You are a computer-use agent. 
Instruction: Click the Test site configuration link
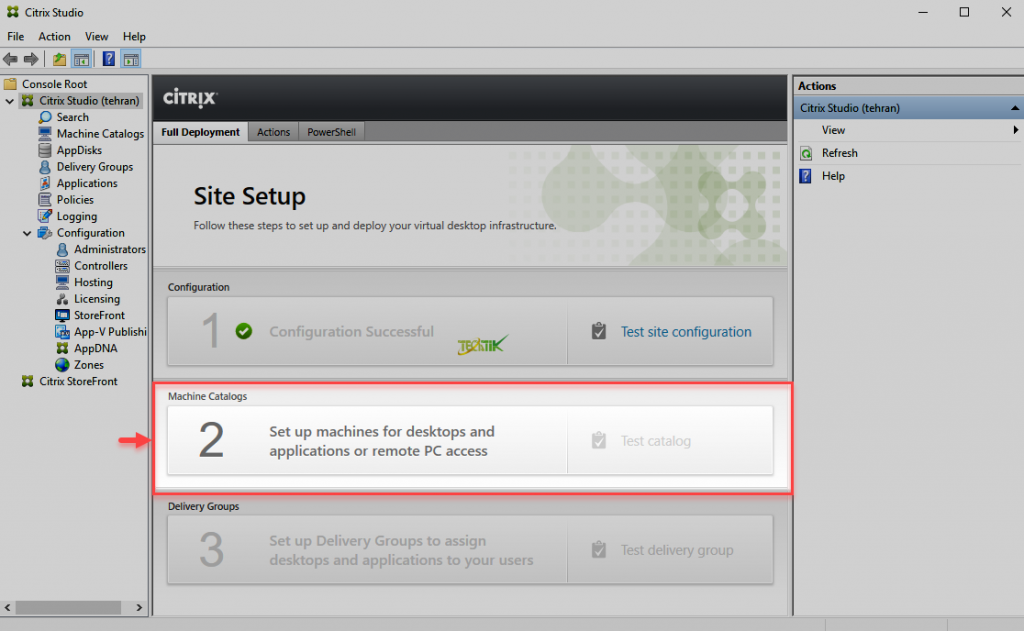(686, 330)
